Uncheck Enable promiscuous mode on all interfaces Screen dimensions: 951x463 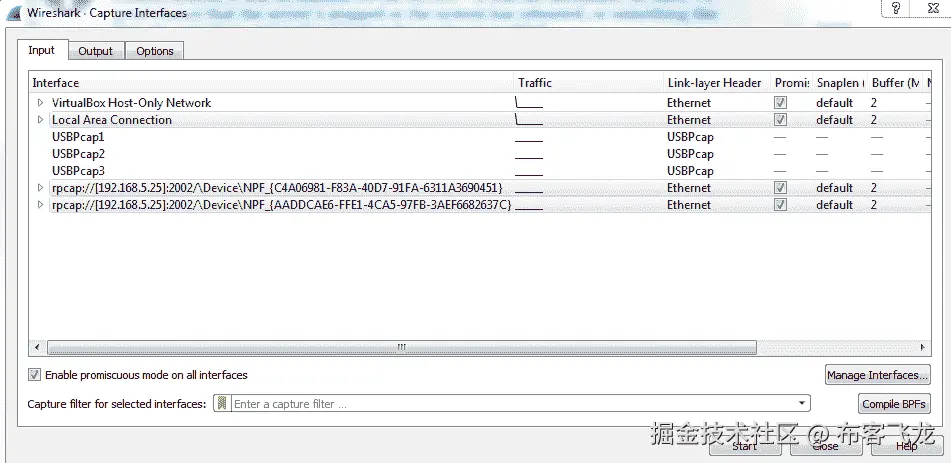pos(35,375)
